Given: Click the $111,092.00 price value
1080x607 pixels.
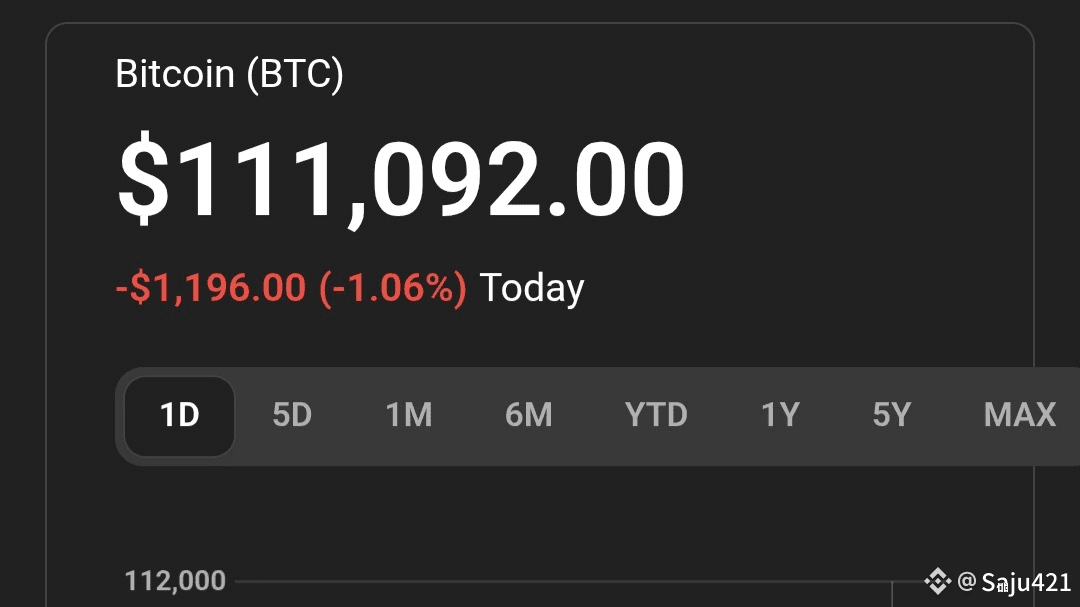Looking at the screenshot, I should coord(401,179).
